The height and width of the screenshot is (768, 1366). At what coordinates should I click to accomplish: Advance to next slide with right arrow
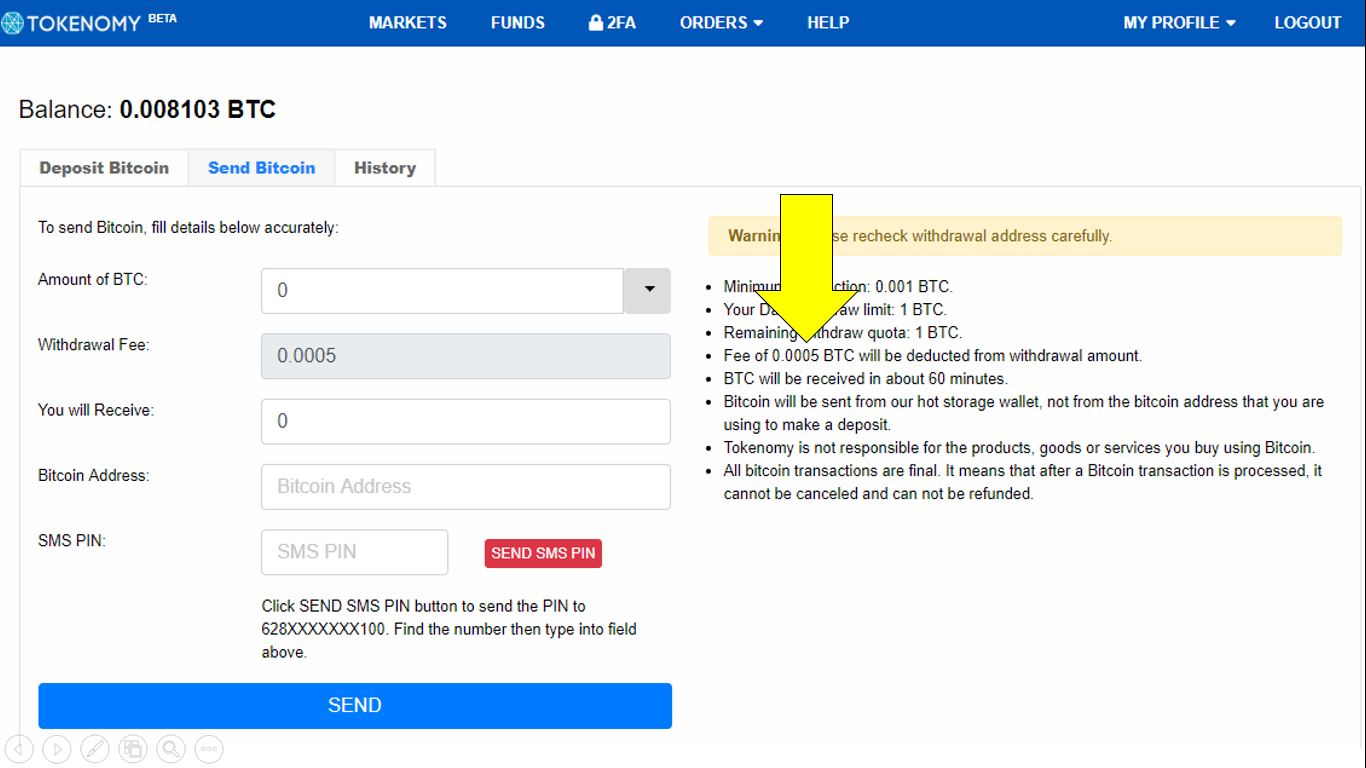(57, 748)
